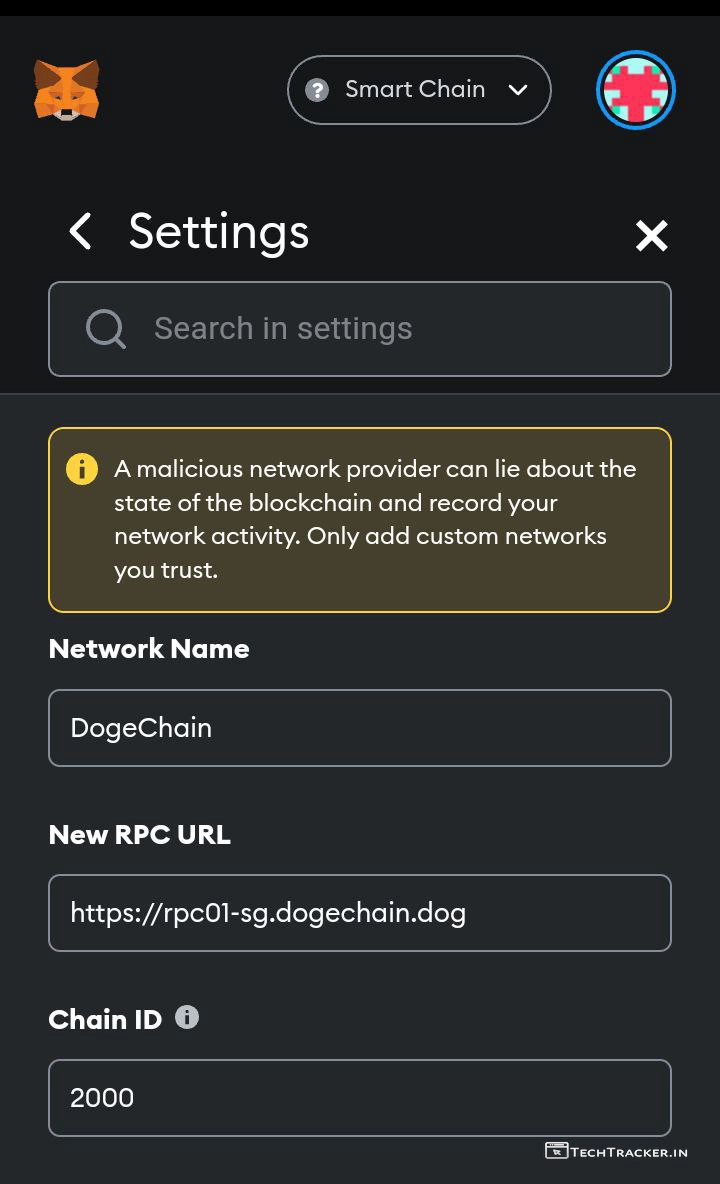
Task: Click the MetaMask fox logo
Action: [x=66, y=90]
